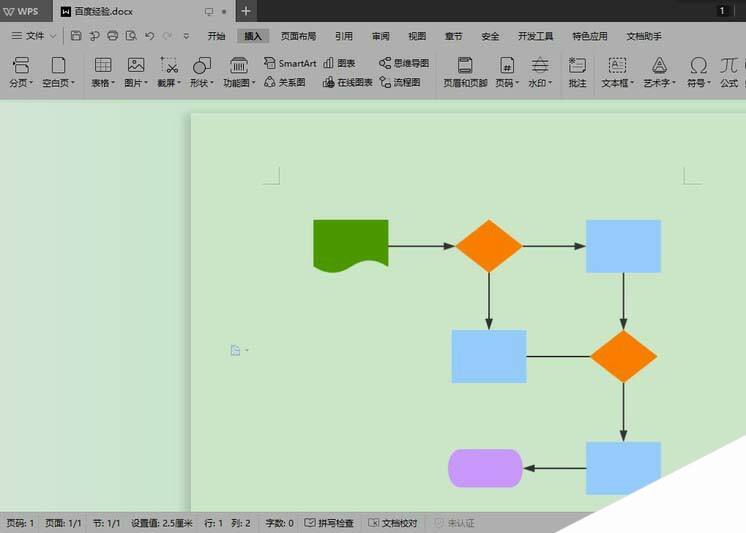Click the 流程图 flowchart button
The image size is (746, 533).
point(400,82)
